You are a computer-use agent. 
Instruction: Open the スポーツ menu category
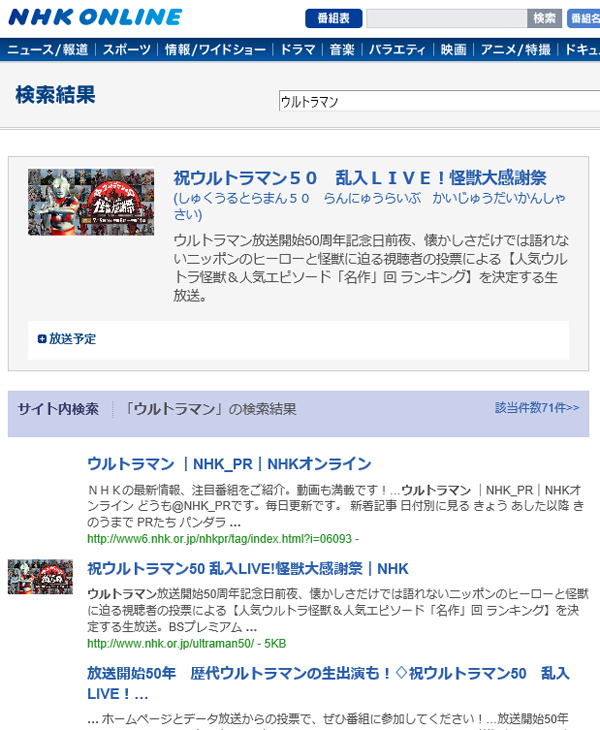(127, 50)
